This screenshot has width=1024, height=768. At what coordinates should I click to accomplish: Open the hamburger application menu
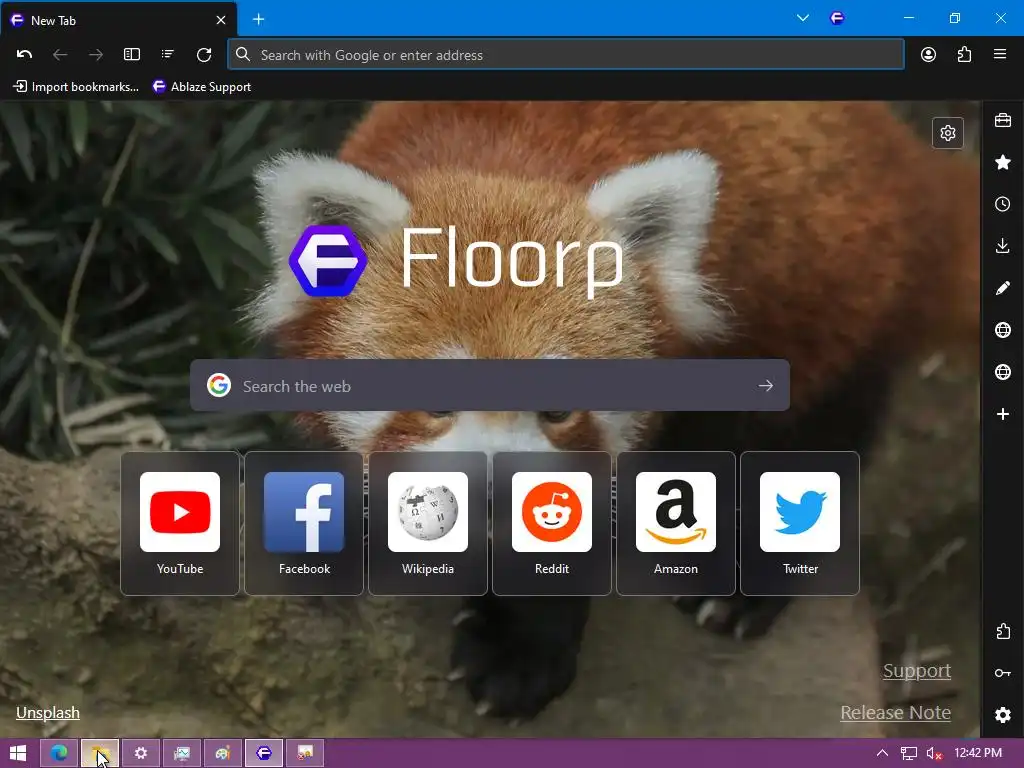pos(1000,55)
